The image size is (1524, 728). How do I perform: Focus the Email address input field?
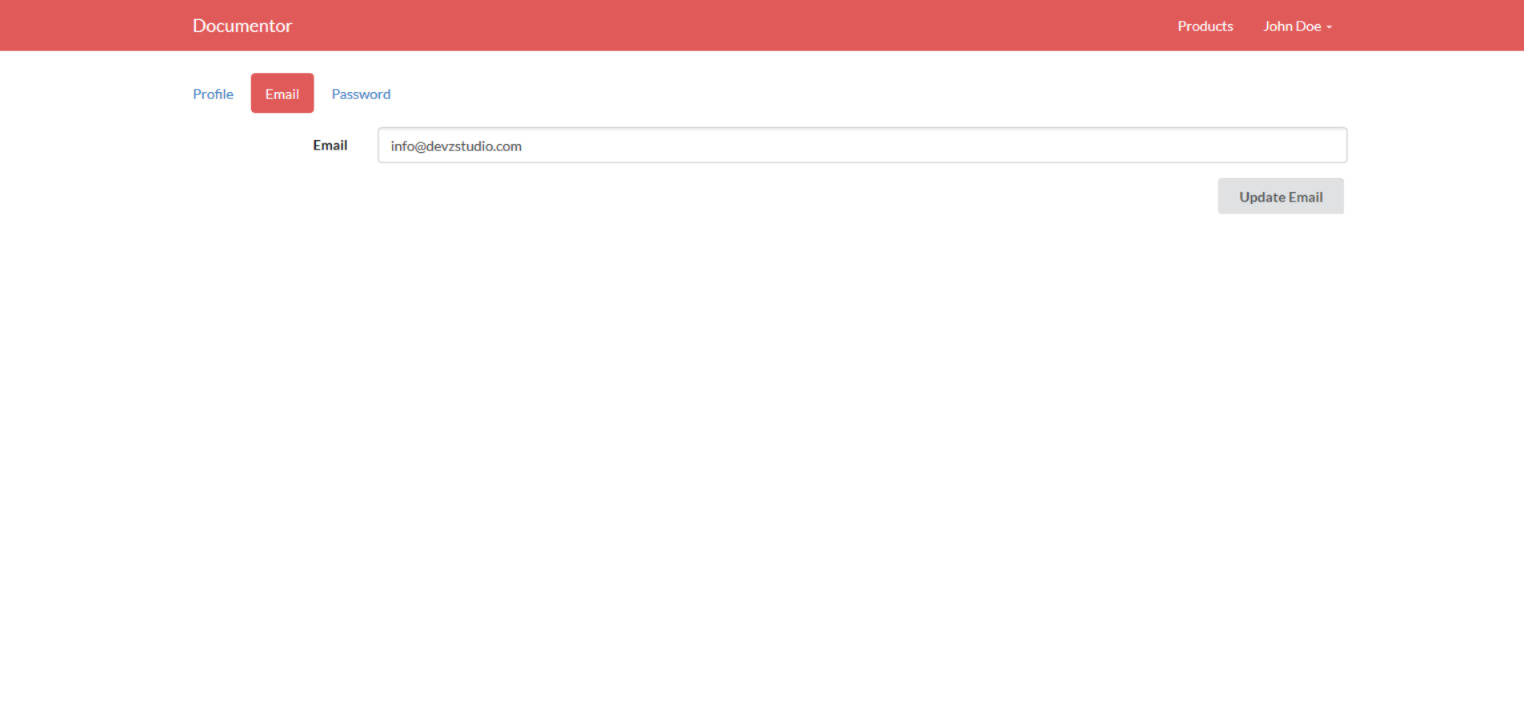point(862,145)
